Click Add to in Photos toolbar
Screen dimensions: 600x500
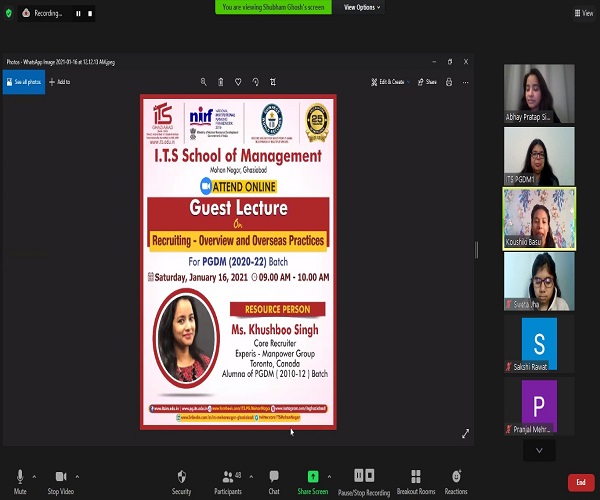(x=59, y=82)
